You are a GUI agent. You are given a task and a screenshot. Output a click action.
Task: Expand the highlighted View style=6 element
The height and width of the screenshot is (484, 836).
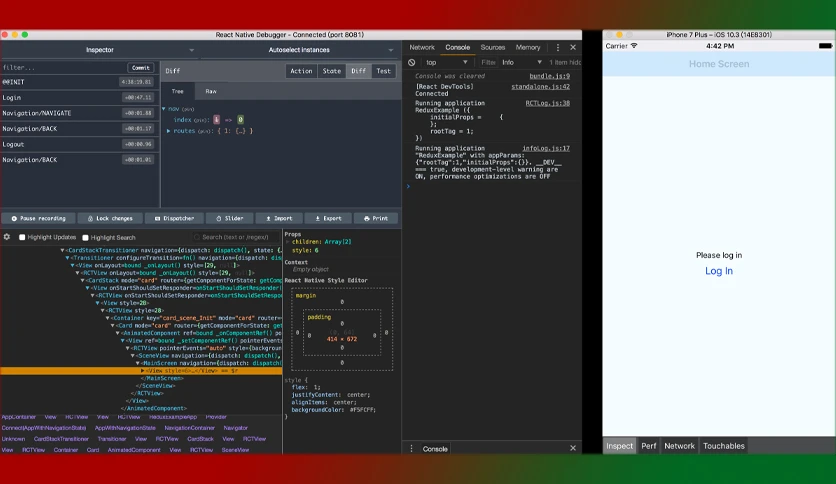(x=142, y=370)
